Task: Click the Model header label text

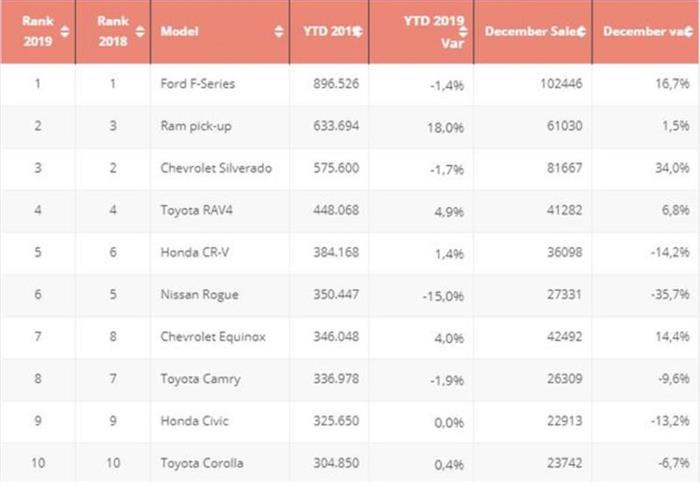Action: coord(179,32)
